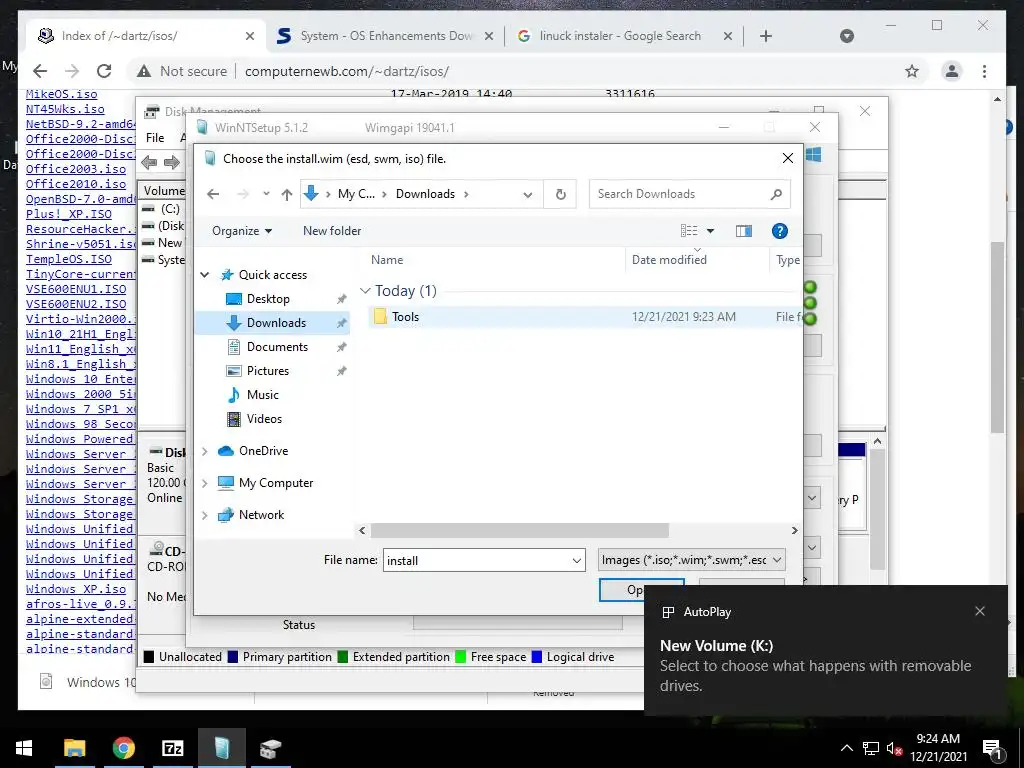
Task: Open Pictures in navigation pane
Action: point(268,371)
